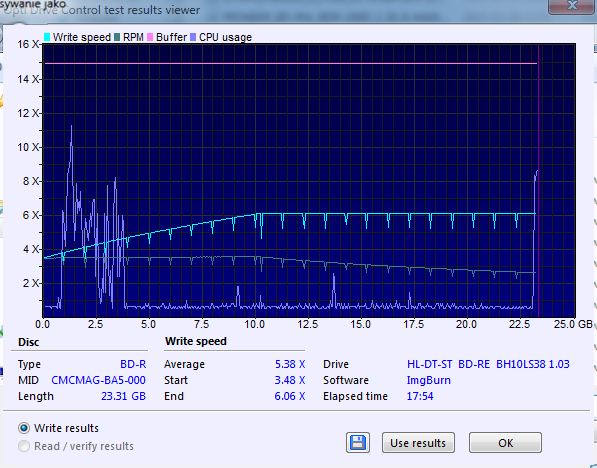
Task: Click the CMCMAG-BA5-000 media ID value
Action: [98, 380]
